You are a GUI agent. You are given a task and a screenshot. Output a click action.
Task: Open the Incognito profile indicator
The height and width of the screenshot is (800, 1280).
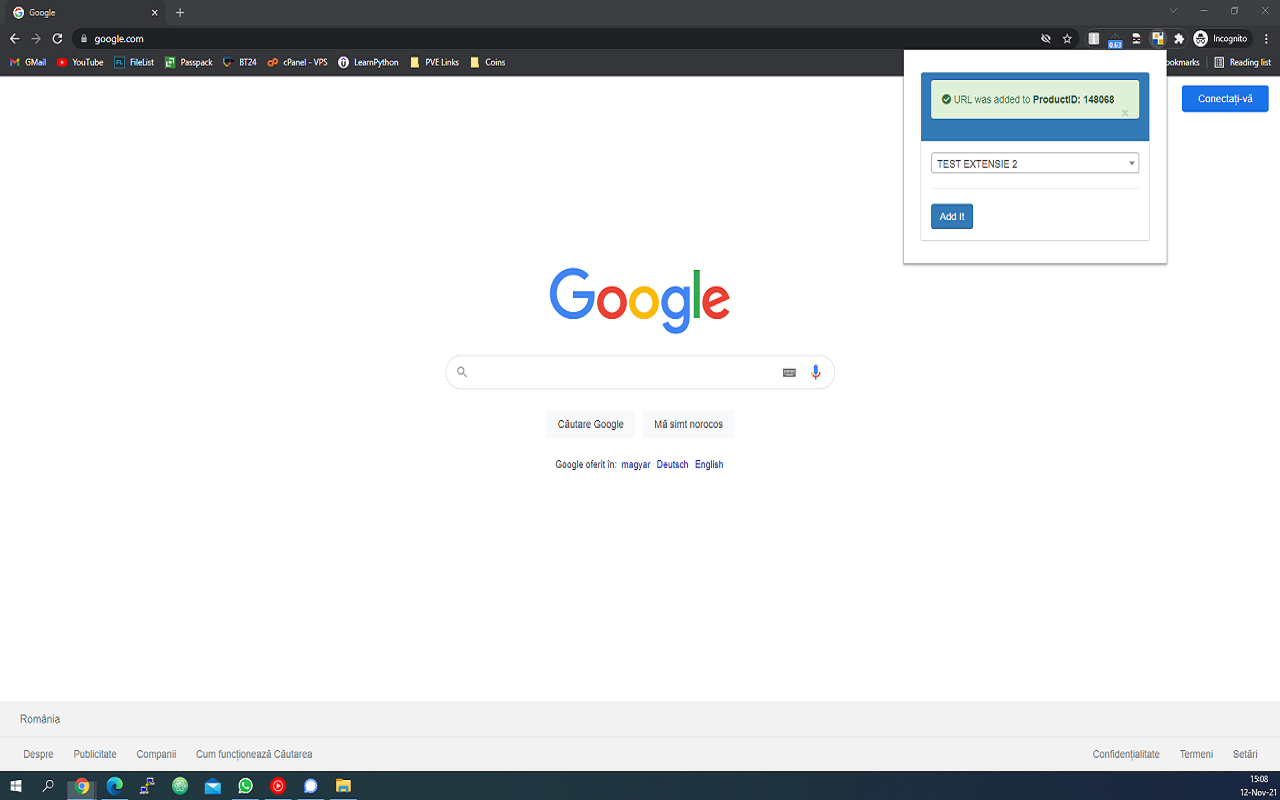click(x=1220, y=38)
